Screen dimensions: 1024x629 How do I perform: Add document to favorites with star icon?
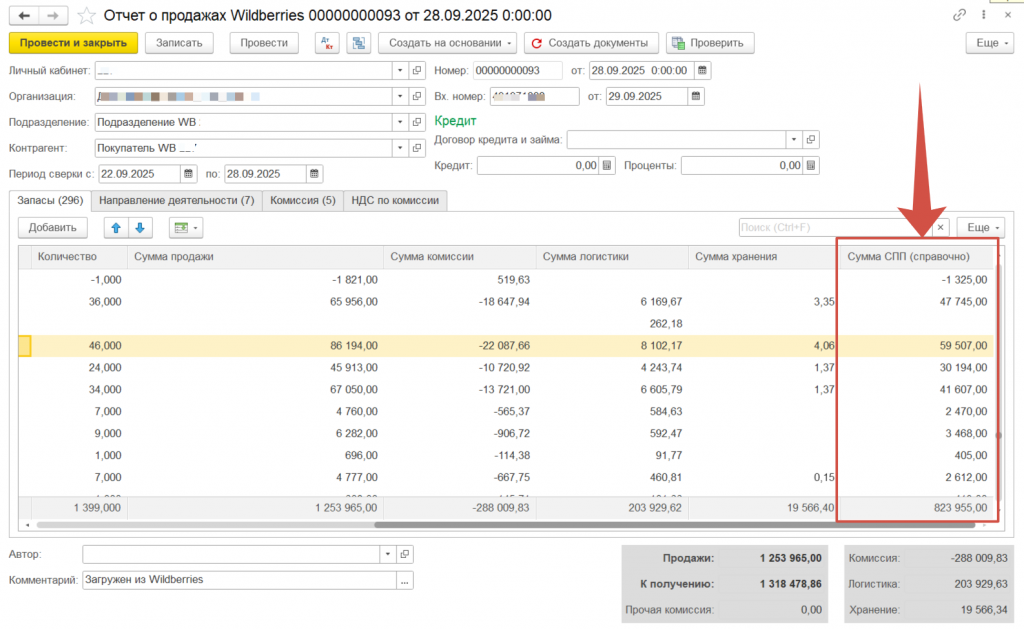click(87, 16)
